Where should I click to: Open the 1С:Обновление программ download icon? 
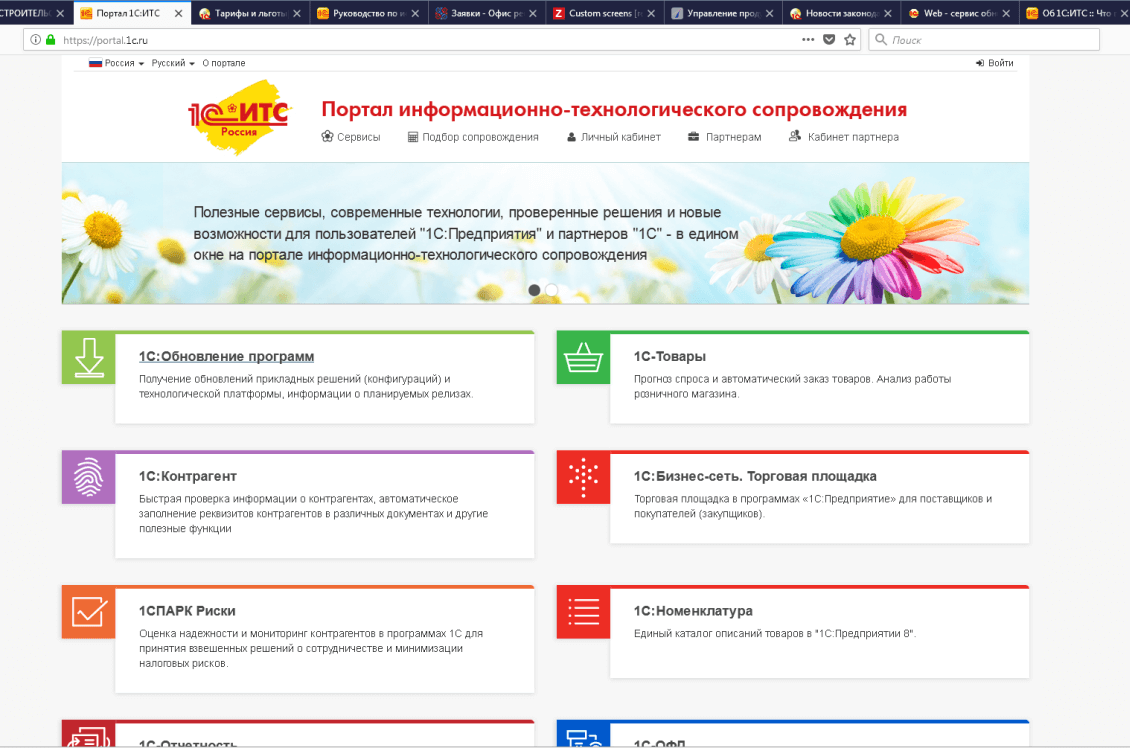click(x=89, y=357)
